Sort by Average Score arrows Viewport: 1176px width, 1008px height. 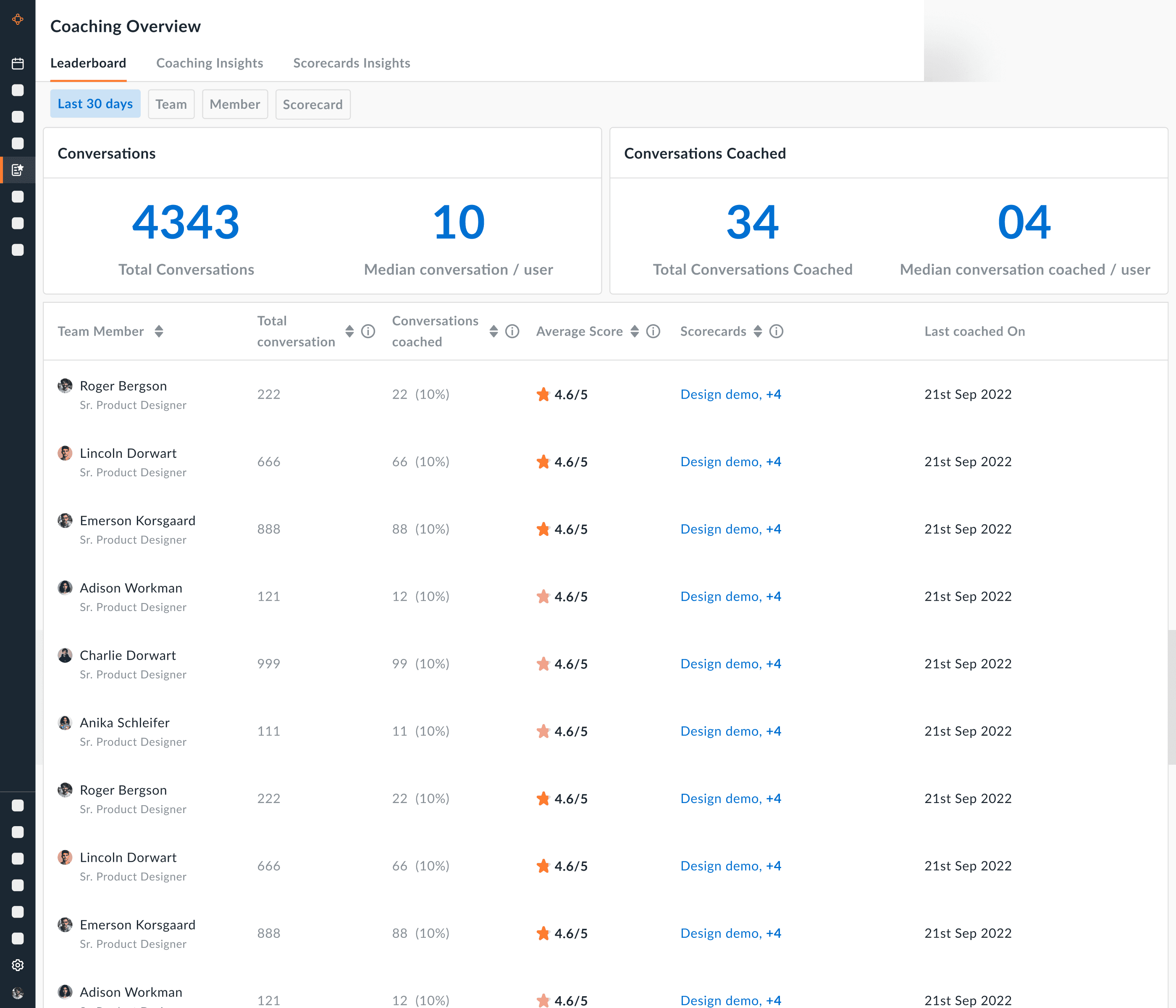635,331
